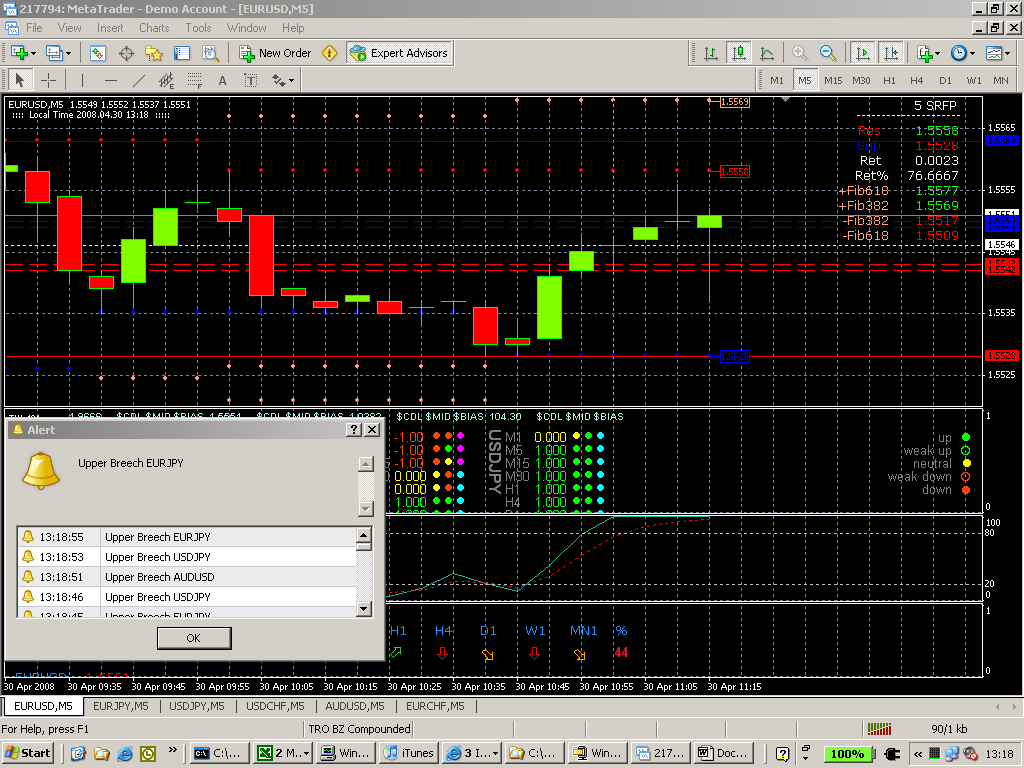
Task: Launch Internet Explorer from Quick Launch
Action: 125,754
